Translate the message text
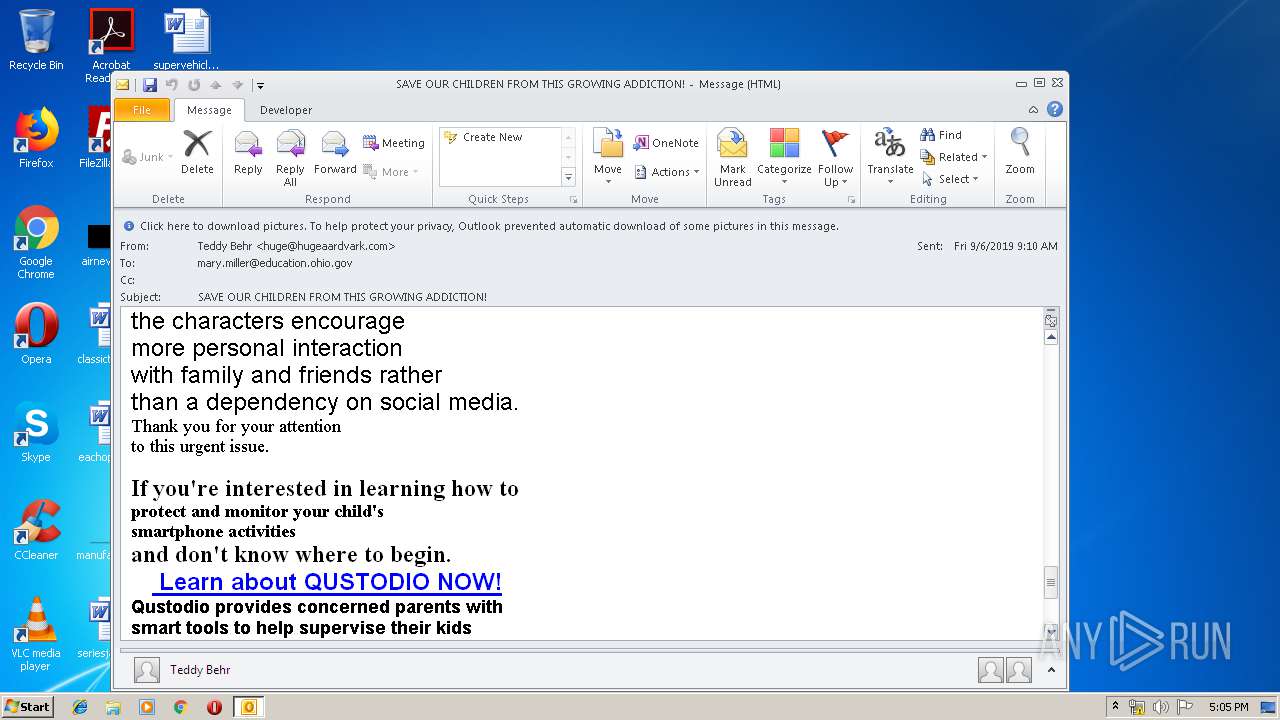This screenshot has height=720, width=1280. [890, 157]
